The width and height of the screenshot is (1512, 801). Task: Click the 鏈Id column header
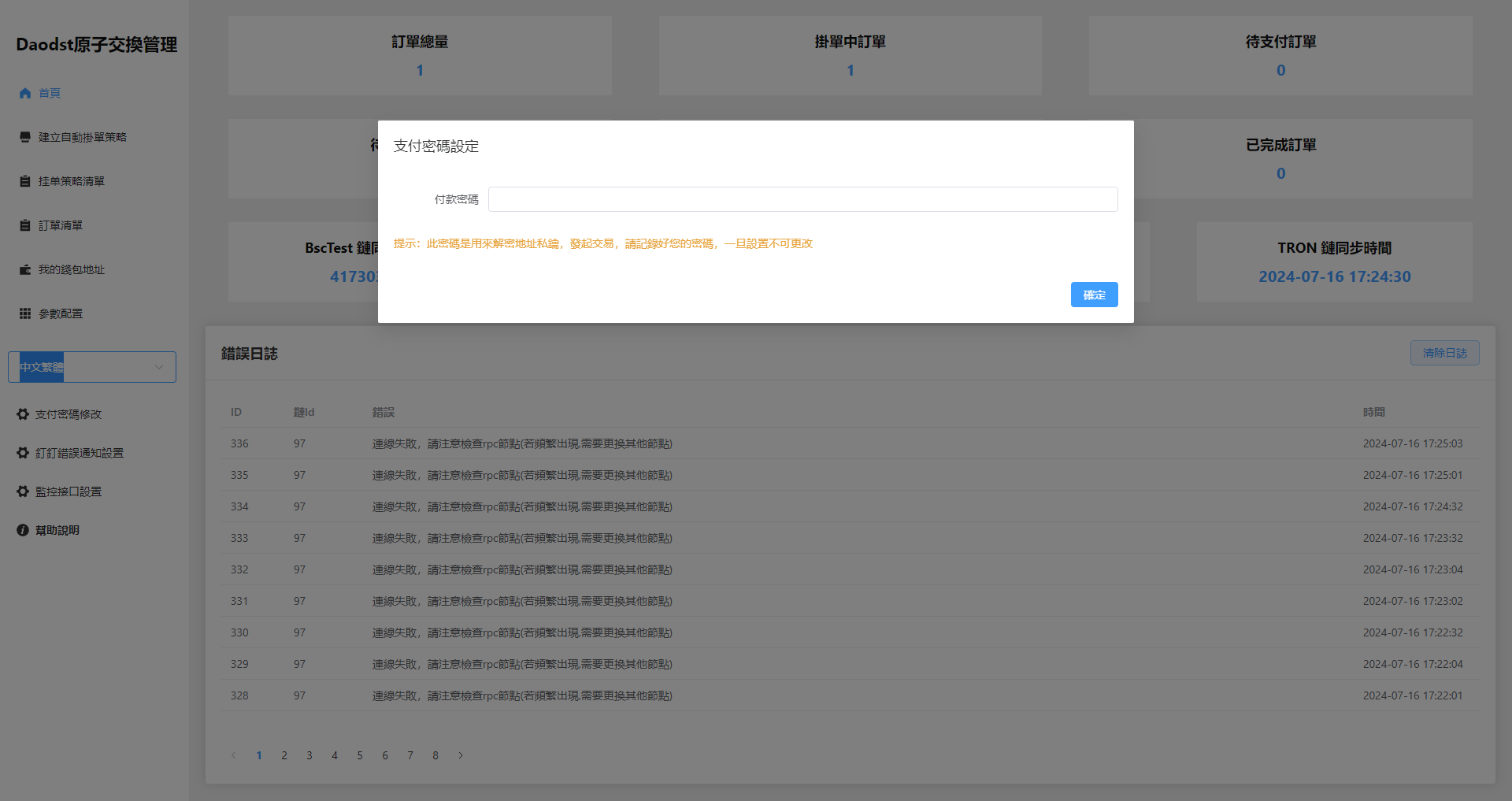point(304,412)
